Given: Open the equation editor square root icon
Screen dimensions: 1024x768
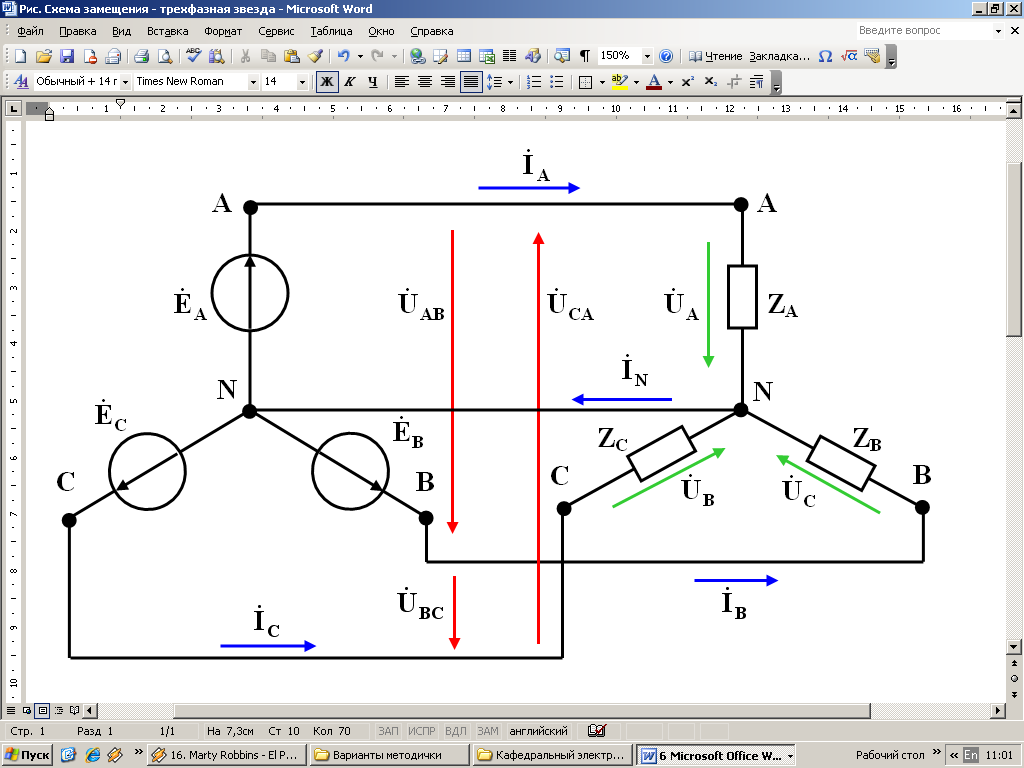Looking at the screenshot, I should point(849,56).
